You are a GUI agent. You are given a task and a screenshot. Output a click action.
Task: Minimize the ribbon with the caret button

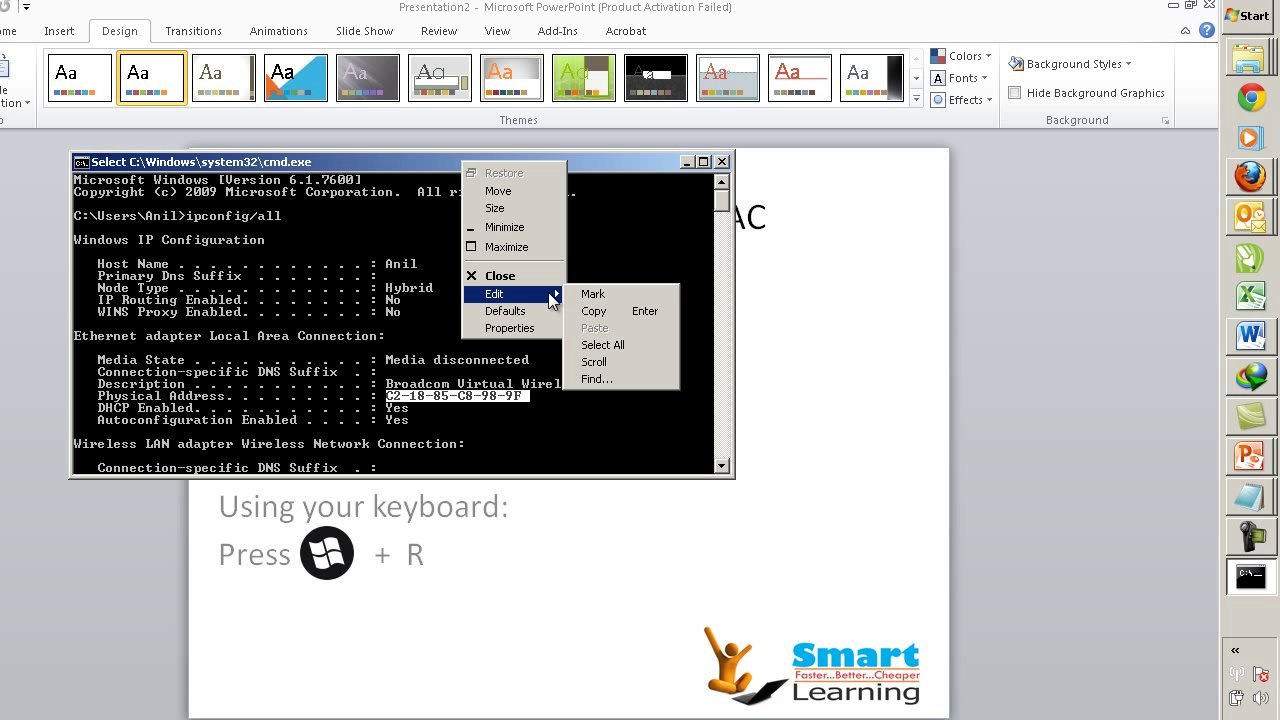pyautogui.click(x=1187, y=30)
